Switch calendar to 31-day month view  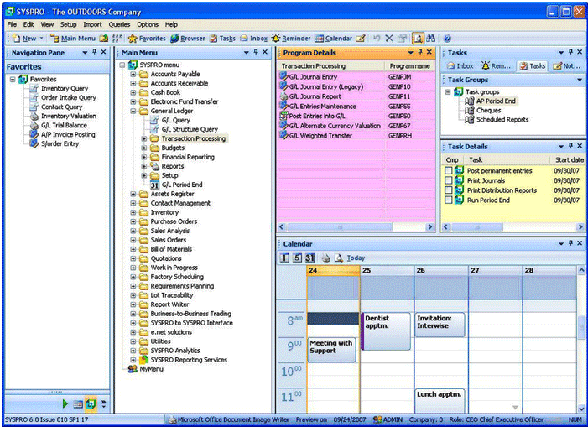tap(309, 258)
